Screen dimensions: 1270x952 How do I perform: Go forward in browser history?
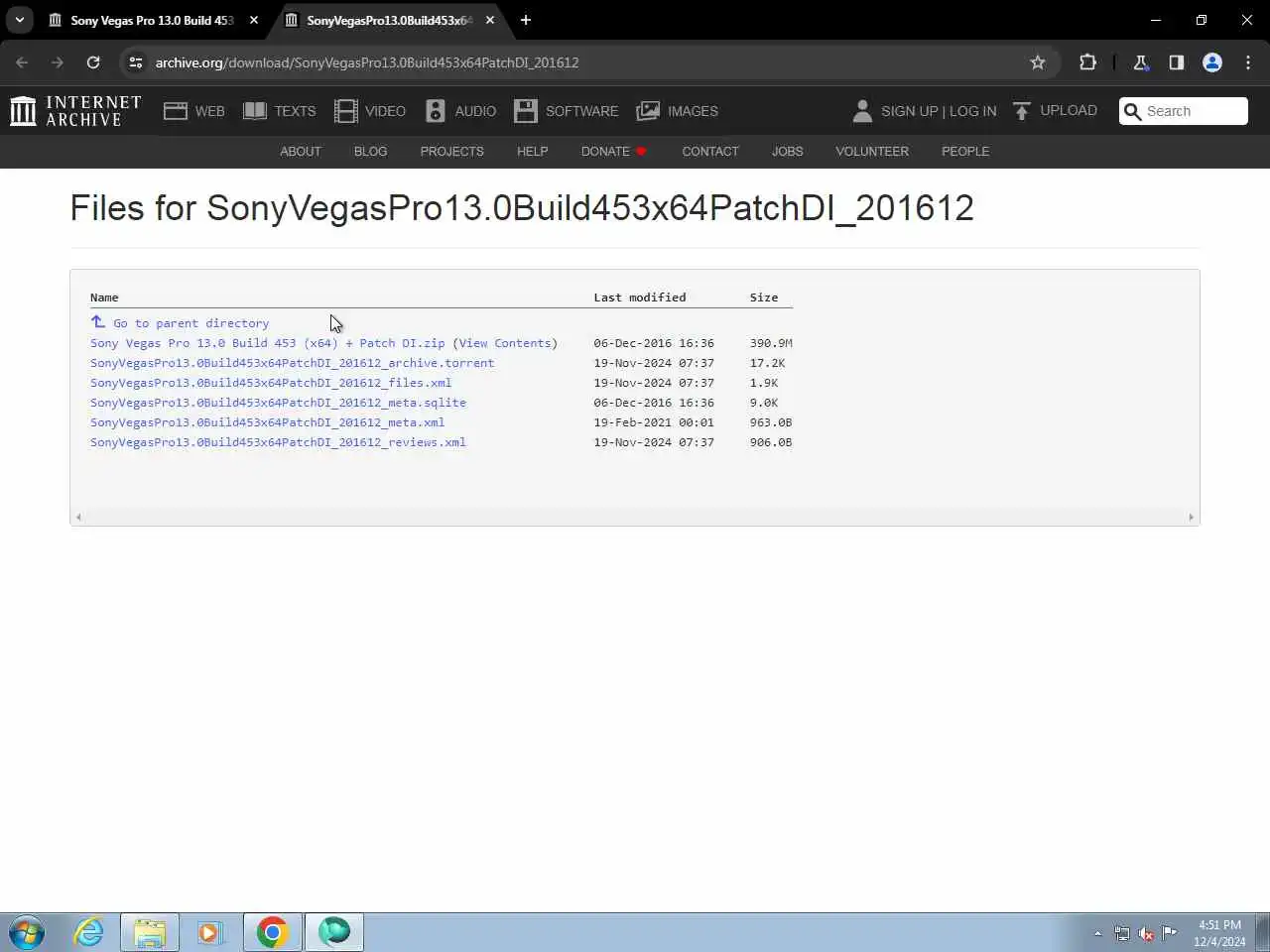pyautogui.click(x=58, y=62)
